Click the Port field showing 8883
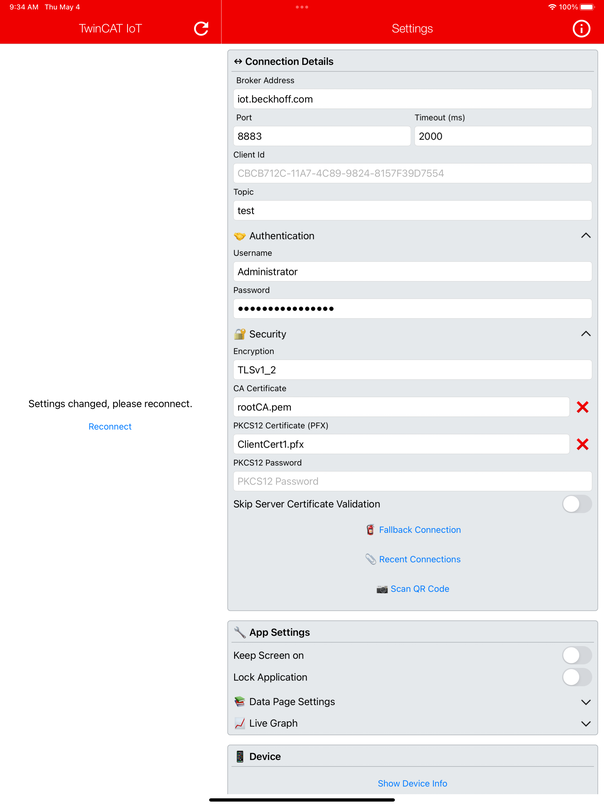Image resolution: width=604 pixels, height=806 pixels. tap(322, 136)
